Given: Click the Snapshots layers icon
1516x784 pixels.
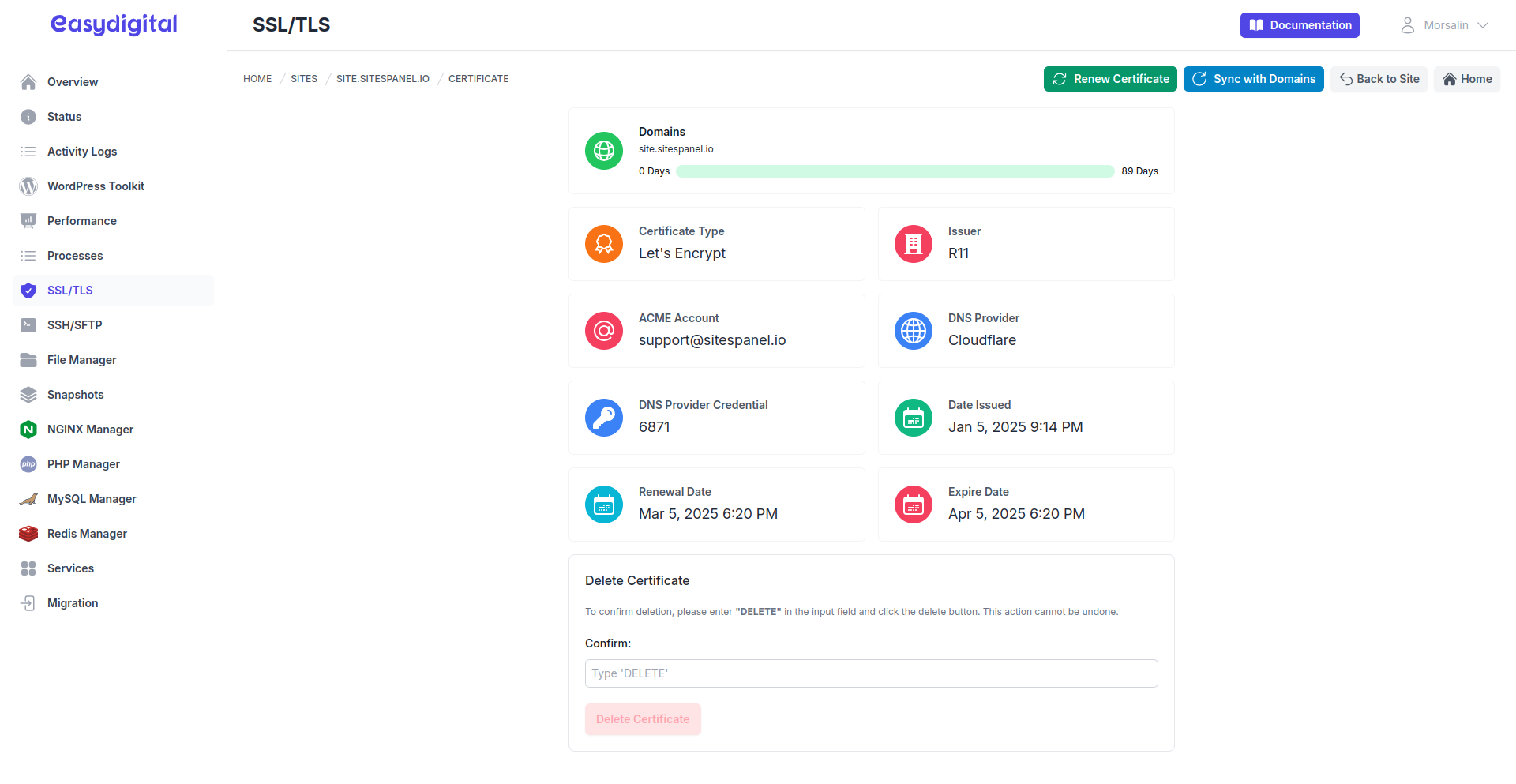Looking at the screenshot, I should 28,395.
